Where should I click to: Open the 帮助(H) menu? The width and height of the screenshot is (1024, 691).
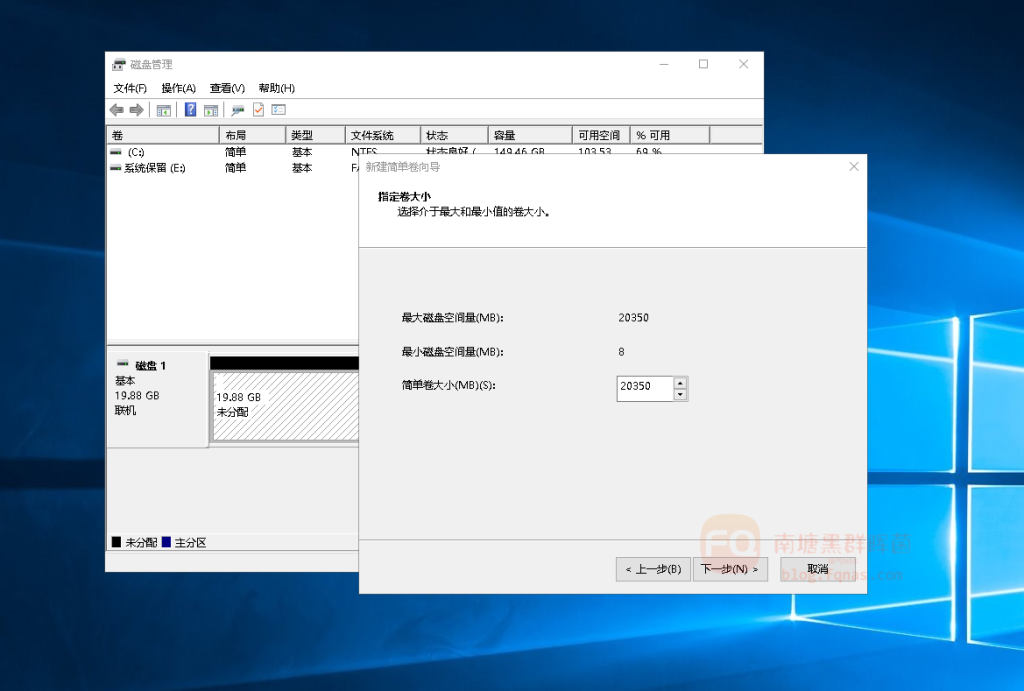tap(276, 88)
